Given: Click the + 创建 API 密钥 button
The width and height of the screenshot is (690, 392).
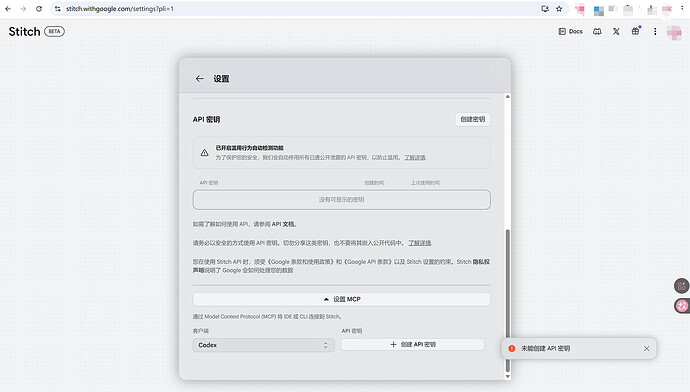Looking at the screenshot, I should coord(413,344).
